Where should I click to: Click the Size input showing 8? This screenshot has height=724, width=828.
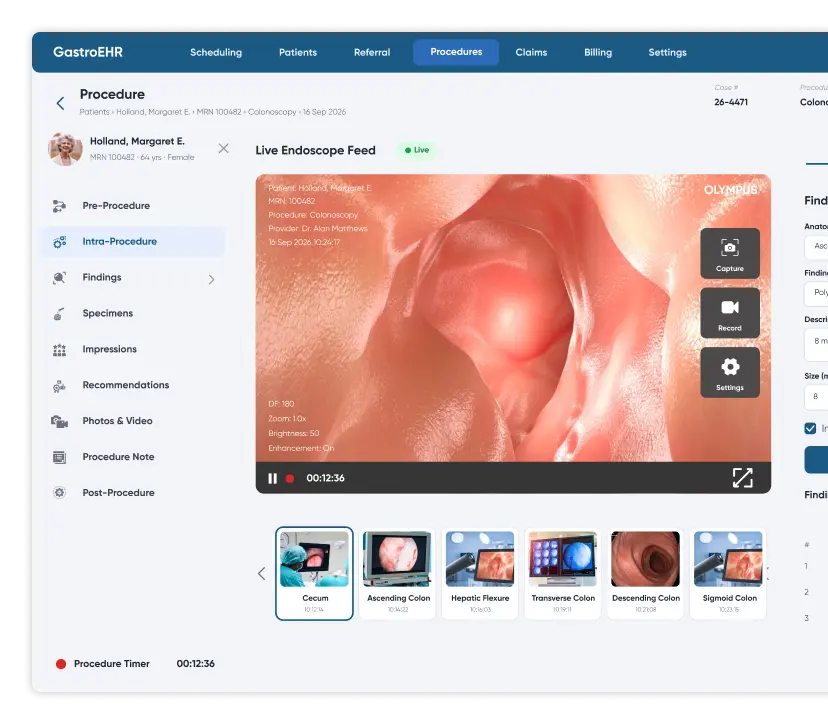816,397
